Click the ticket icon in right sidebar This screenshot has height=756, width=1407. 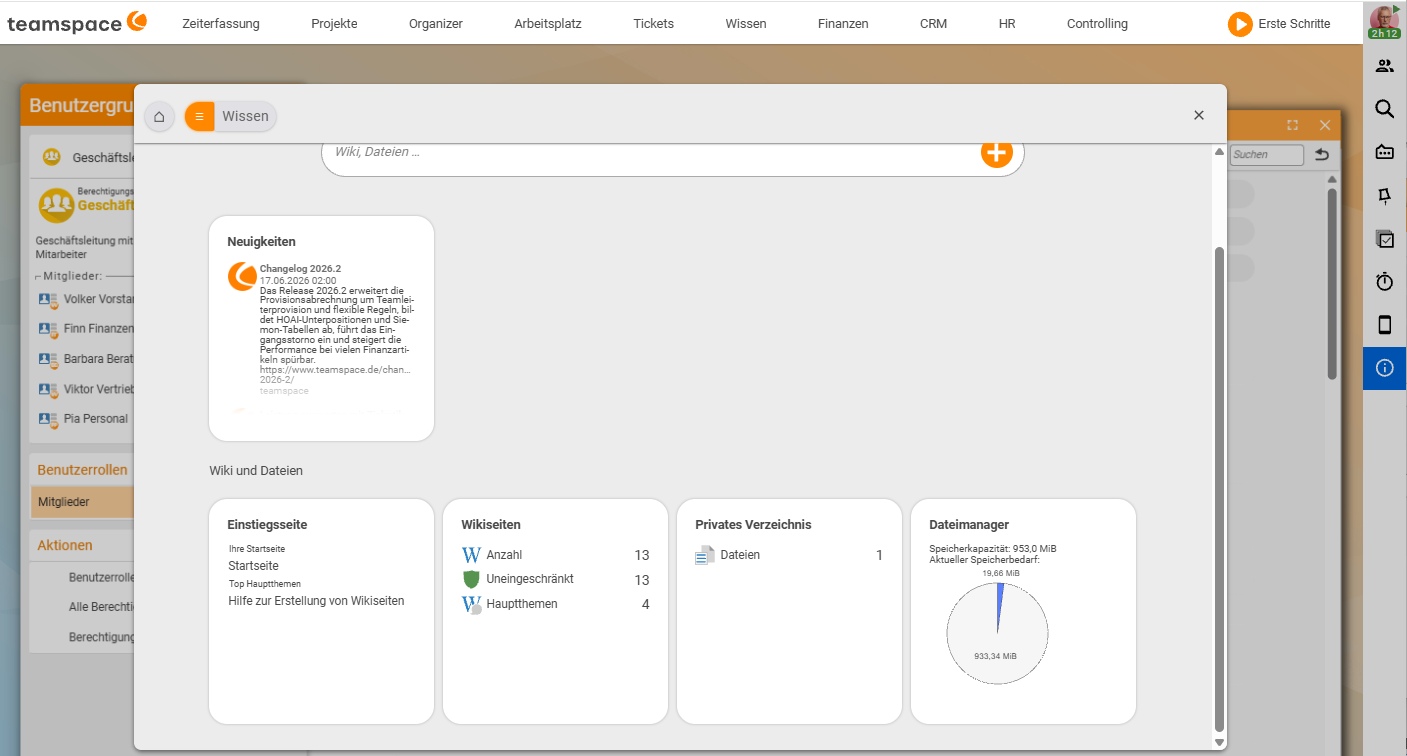1385,152
